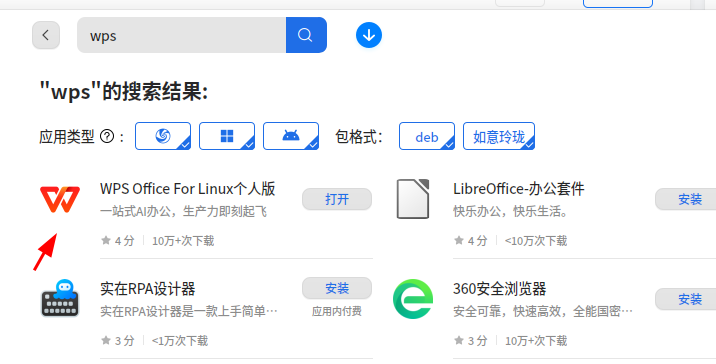Install LibreOffice with its 安装 button
716x364 pixels.
pyautogui.click(x=686, y=199)
